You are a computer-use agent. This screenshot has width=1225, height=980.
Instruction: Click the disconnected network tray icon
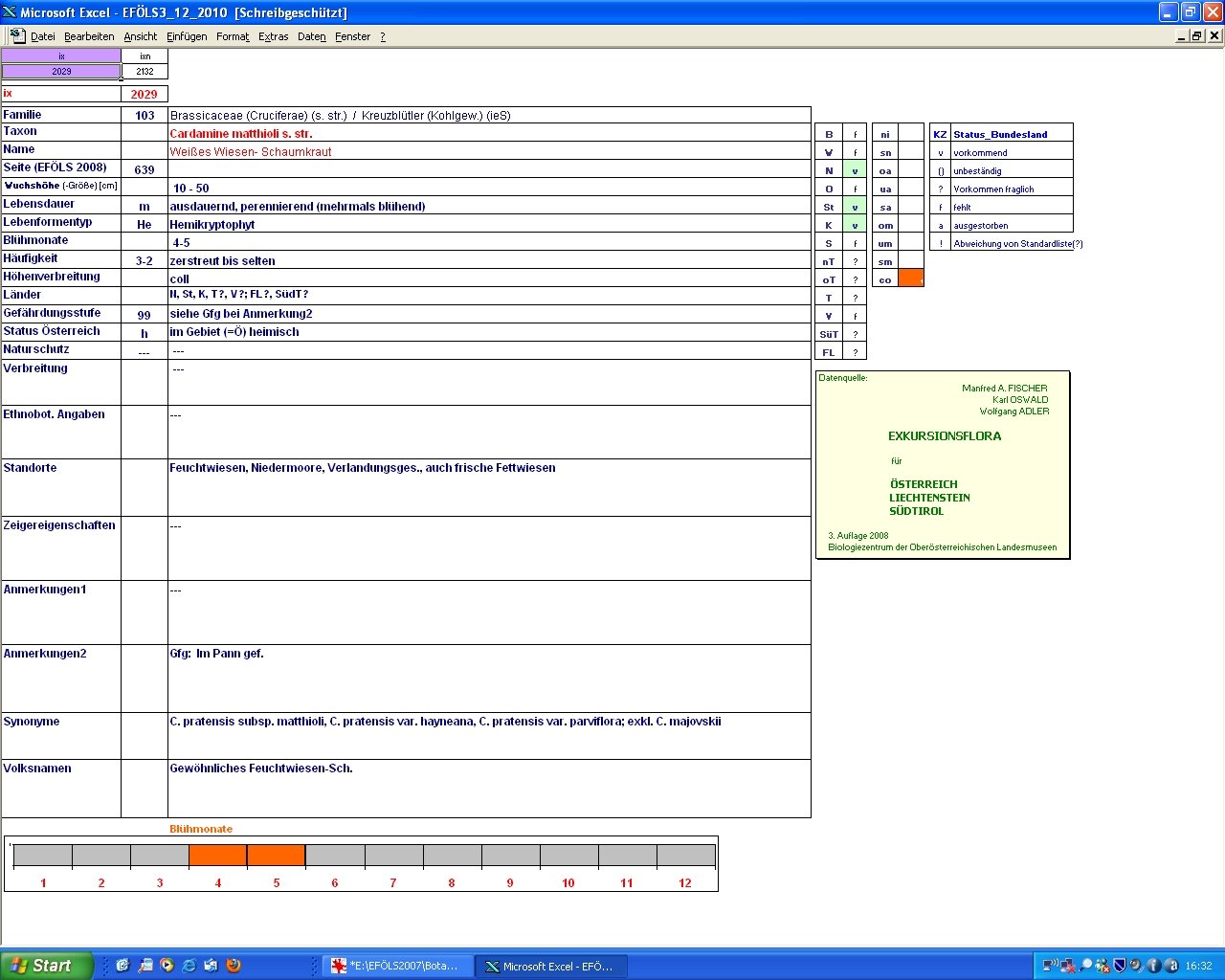1067,966
